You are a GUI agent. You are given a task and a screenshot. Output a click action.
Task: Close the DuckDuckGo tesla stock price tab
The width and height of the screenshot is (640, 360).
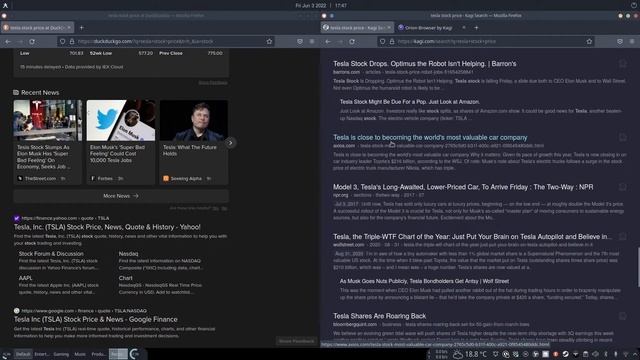tap(69, 28)
